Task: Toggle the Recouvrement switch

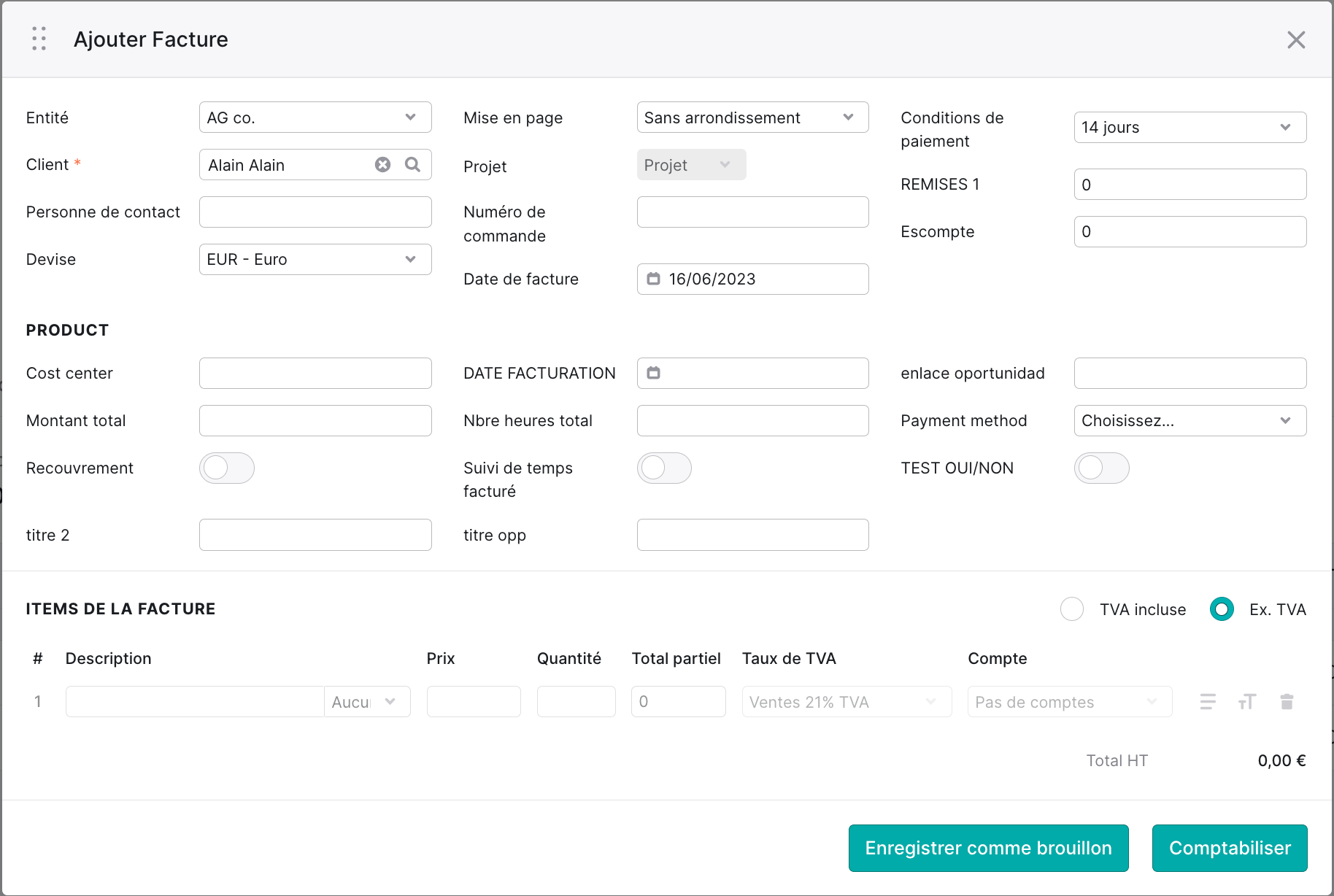Action: (227, 468)
